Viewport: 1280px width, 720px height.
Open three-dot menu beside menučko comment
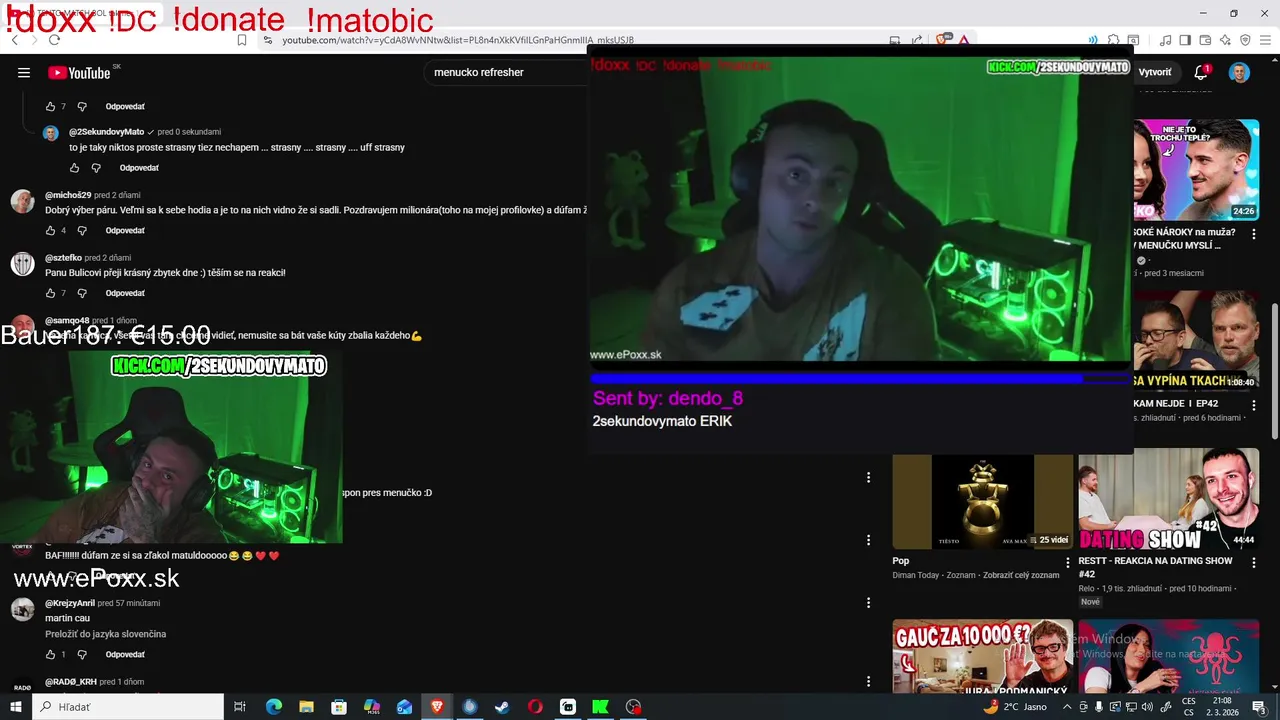tap(868, 477)
